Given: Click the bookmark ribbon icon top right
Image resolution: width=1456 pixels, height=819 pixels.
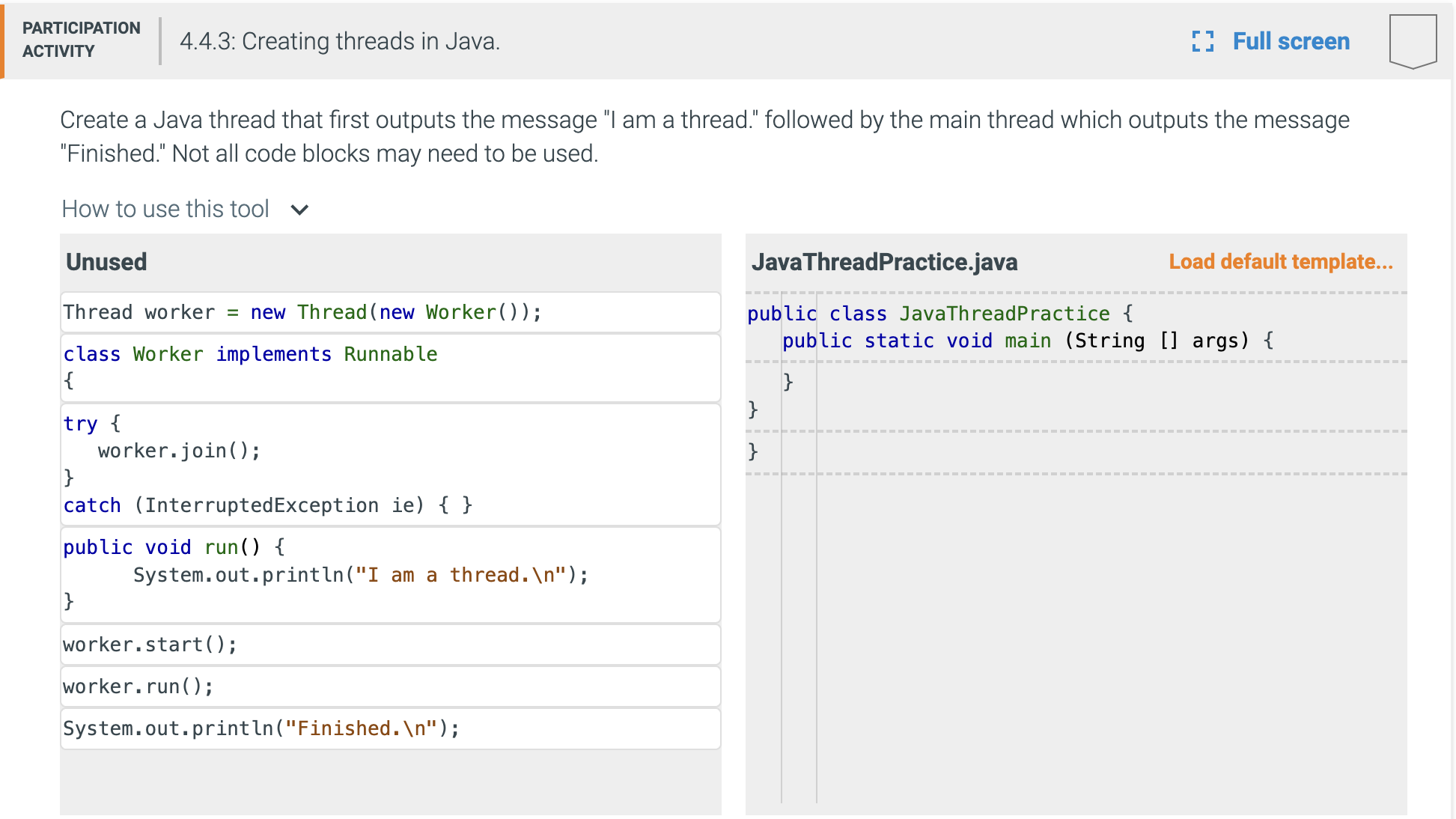Looking at the screenshot, I should pos(1413,39).
